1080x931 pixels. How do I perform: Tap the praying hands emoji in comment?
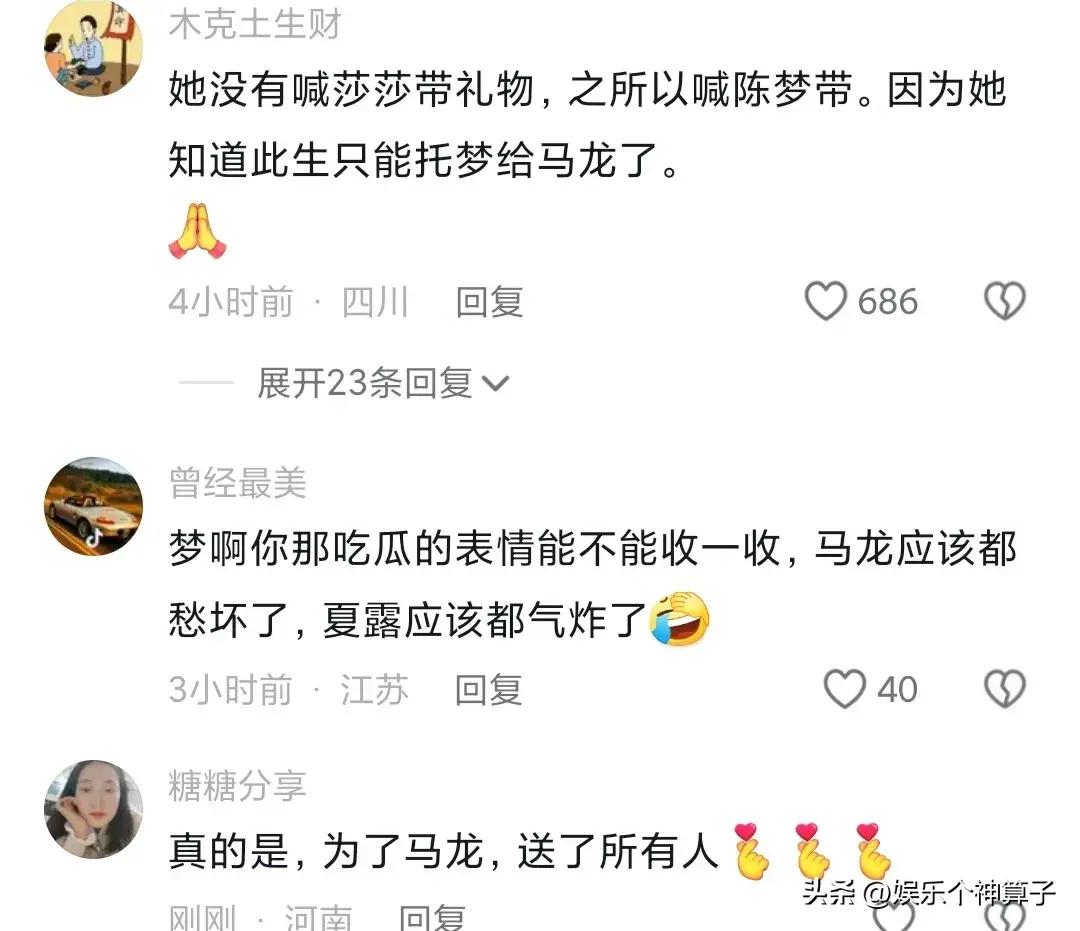[197, 231]
